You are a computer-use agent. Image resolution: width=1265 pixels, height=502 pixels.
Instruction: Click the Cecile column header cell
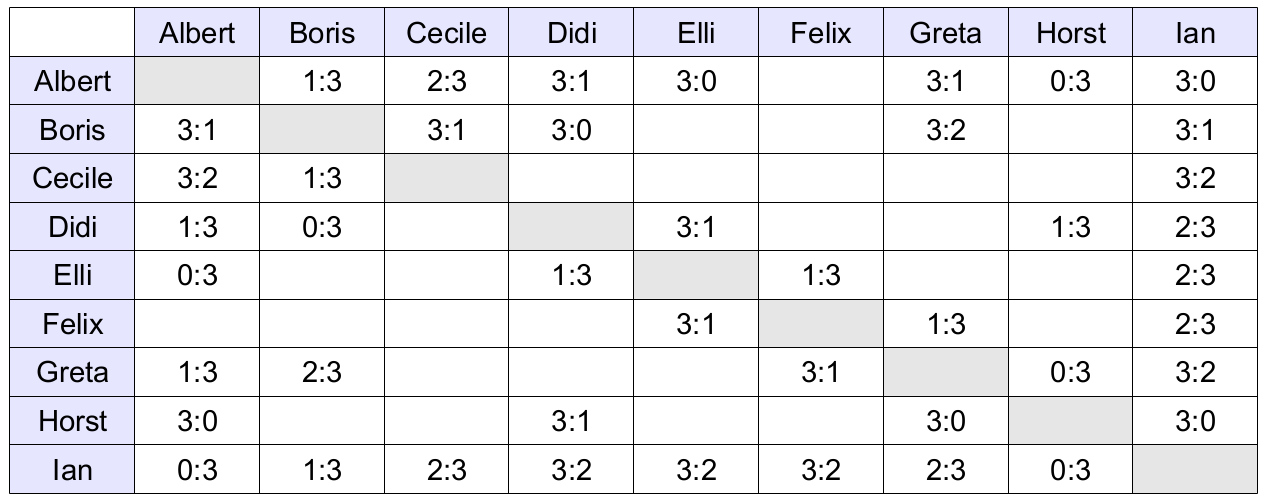(447, 33)
